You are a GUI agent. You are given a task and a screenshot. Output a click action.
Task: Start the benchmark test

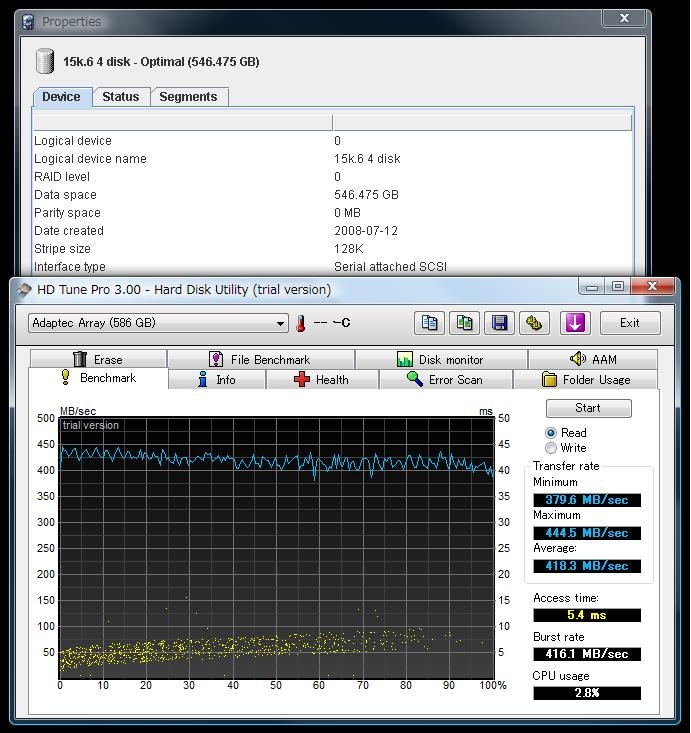(x=588, y=408)
